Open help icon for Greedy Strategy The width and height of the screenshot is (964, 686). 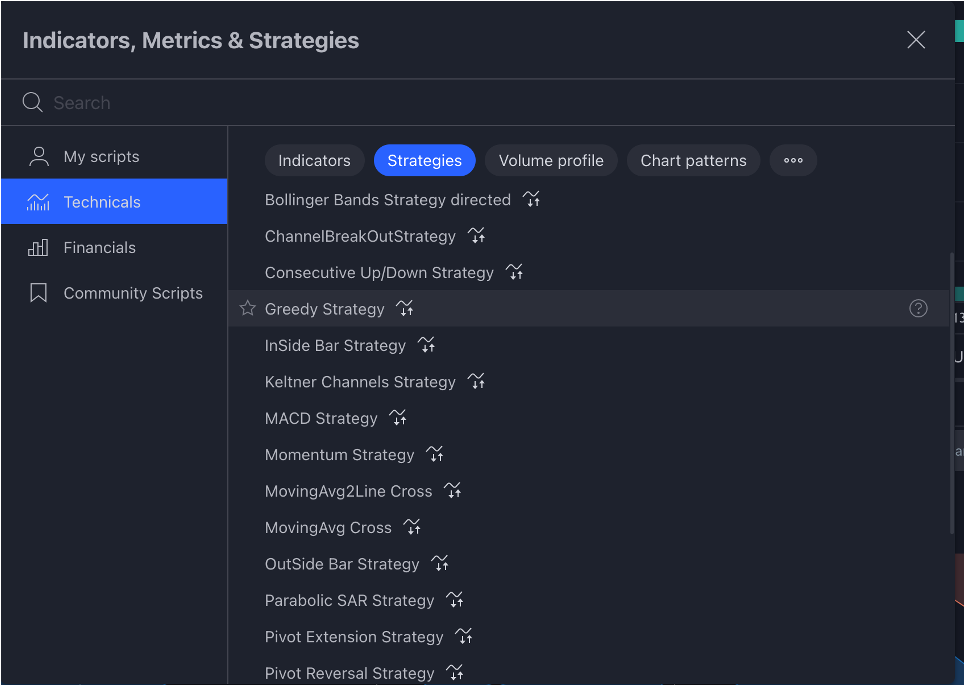tap(918, 308)
